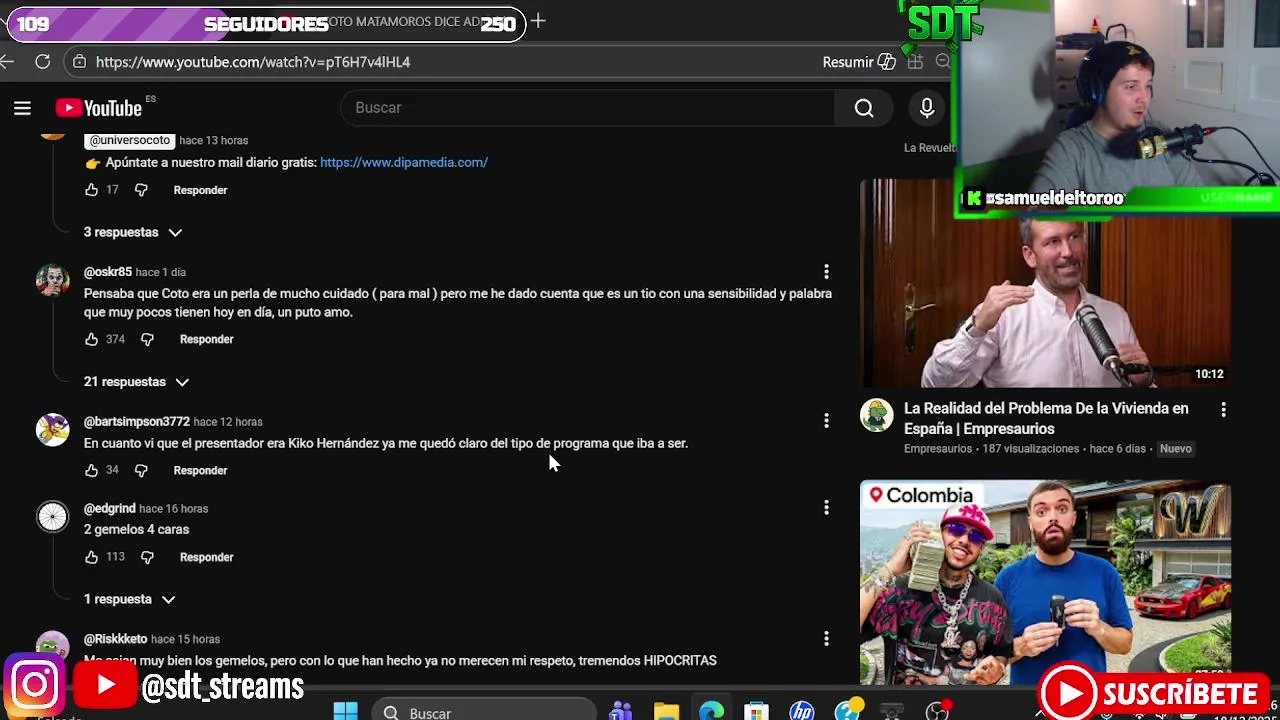Open the browser apps plus icon

click(x=915, y=62)
